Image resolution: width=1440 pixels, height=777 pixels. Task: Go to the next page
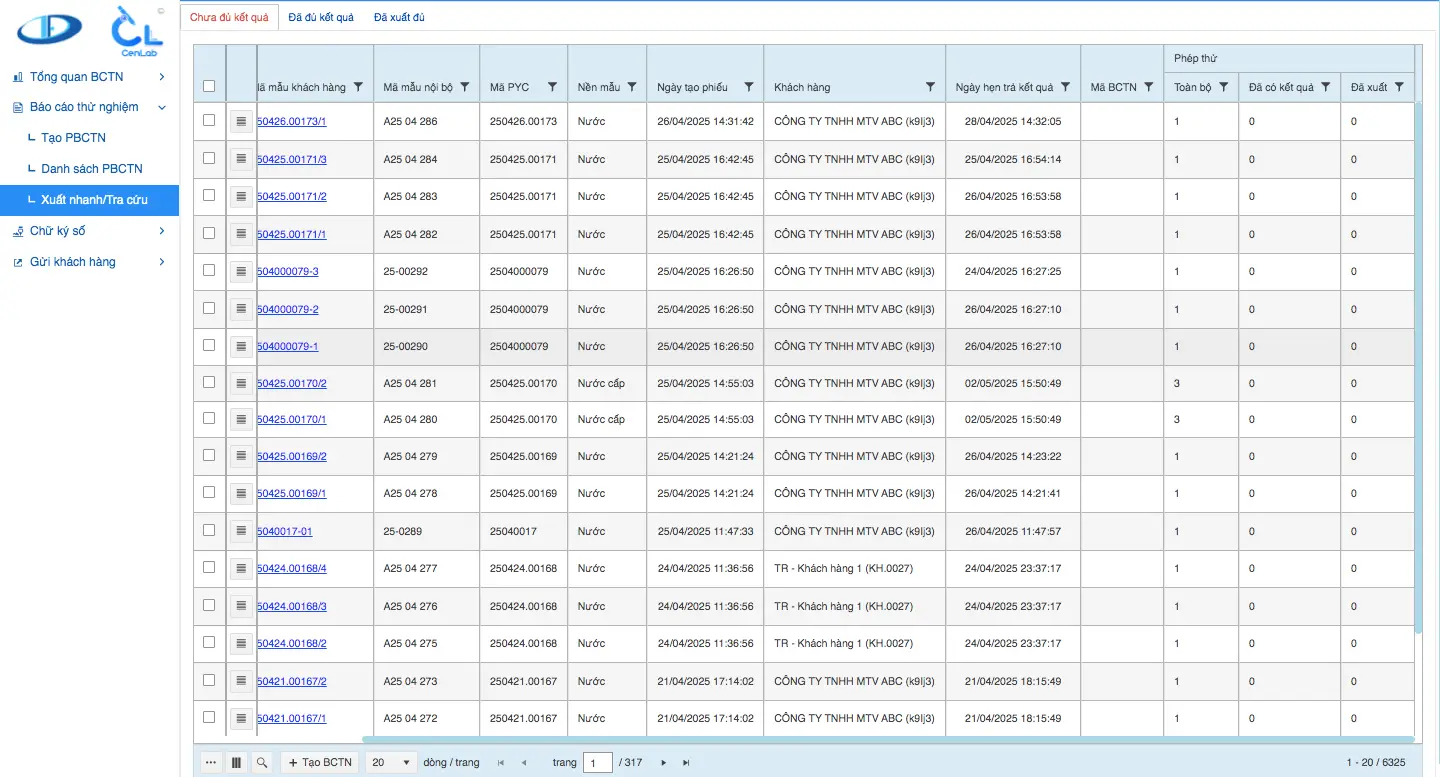tap(663, 763)
